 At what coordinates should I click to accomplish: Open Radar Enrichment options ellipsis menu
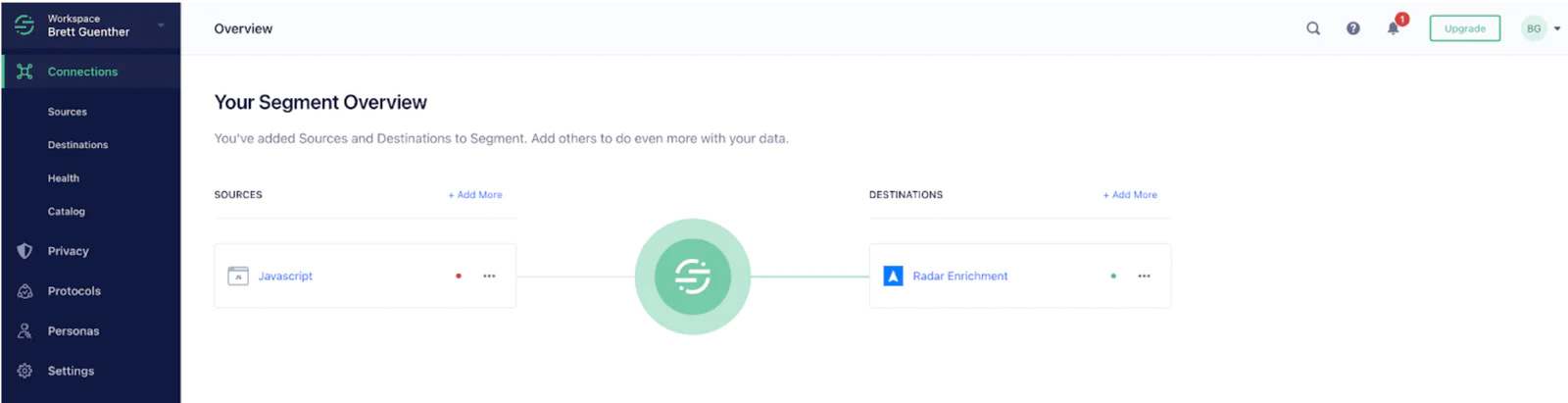[1144, 277]
